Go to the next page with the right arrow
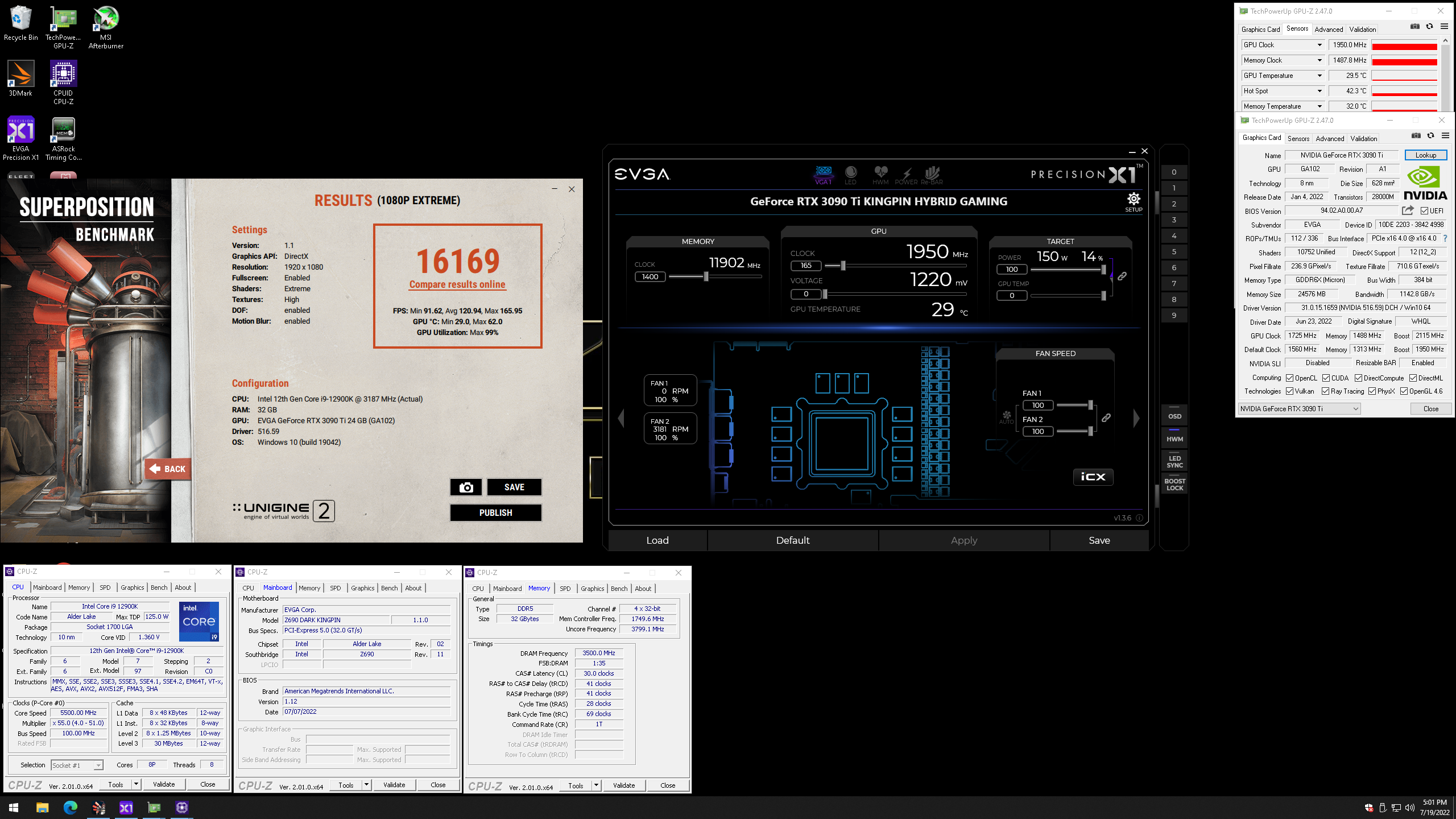The image size is (1456, 819). 1136,418
